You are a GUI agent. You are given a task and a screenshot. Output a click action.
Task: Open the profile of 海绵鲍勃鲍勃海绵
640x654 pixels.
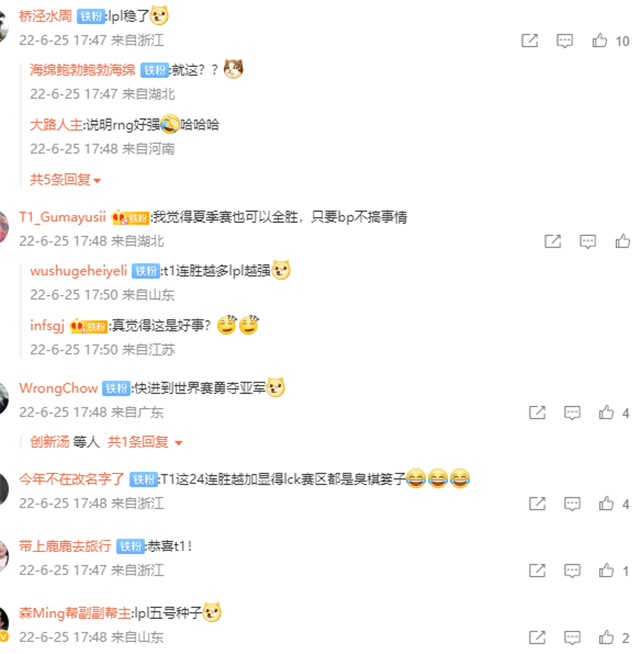coord(83,70)
